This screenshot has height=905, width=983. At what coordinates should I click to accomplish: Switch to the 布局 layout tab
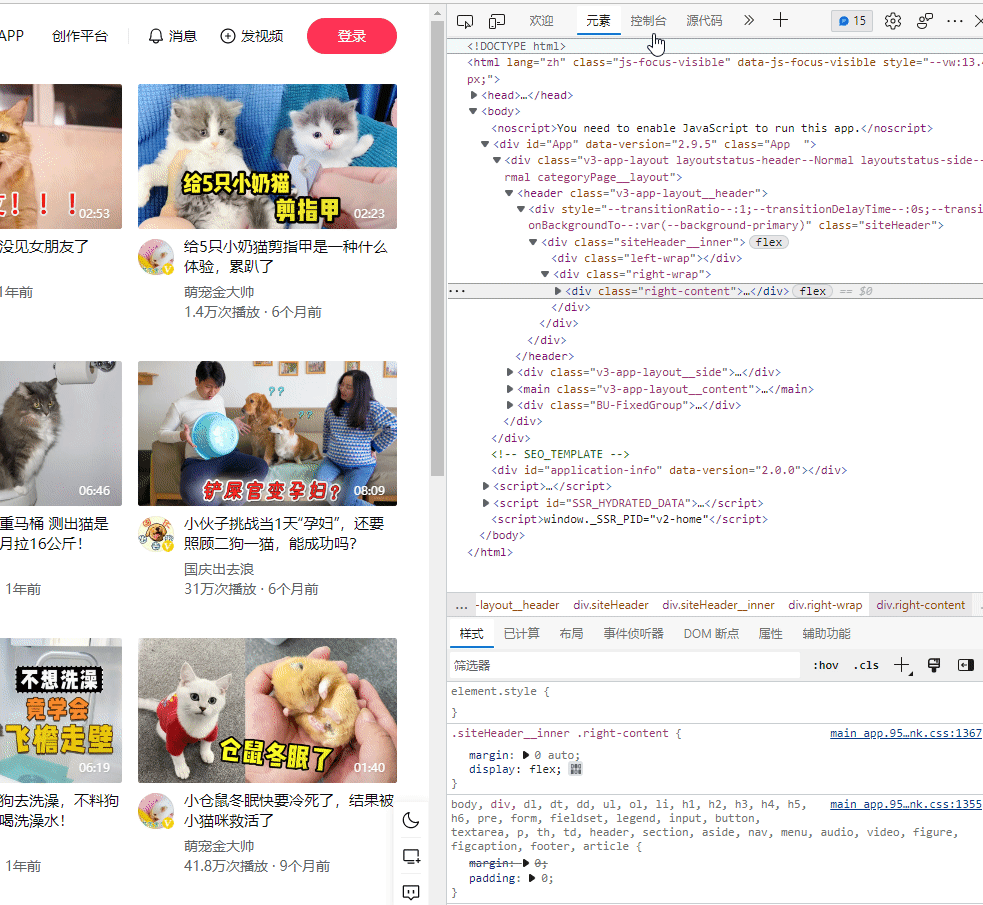click(x=571, y=634)
